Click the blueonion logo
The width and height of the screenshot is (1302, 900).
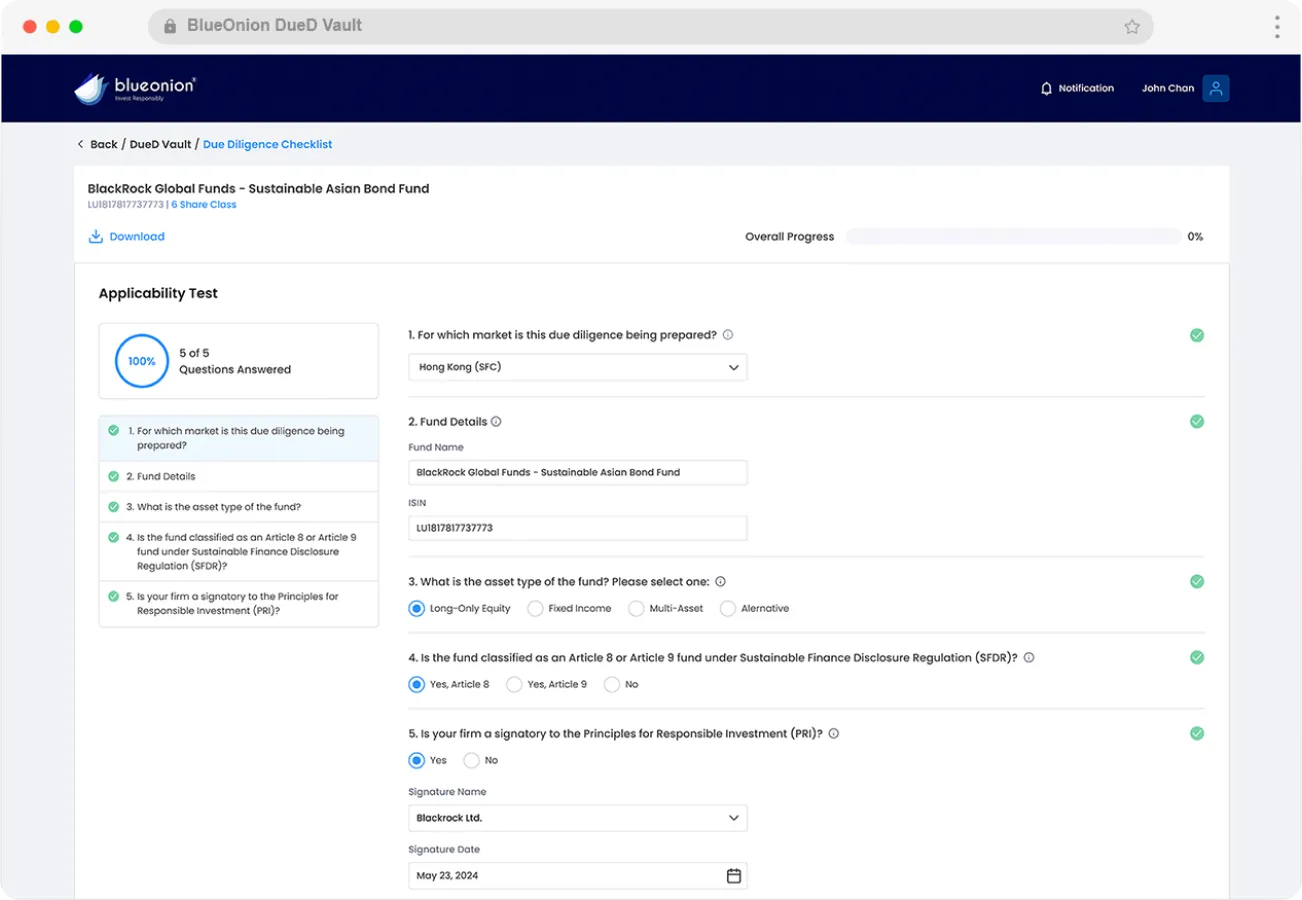[x=134, y=88]
